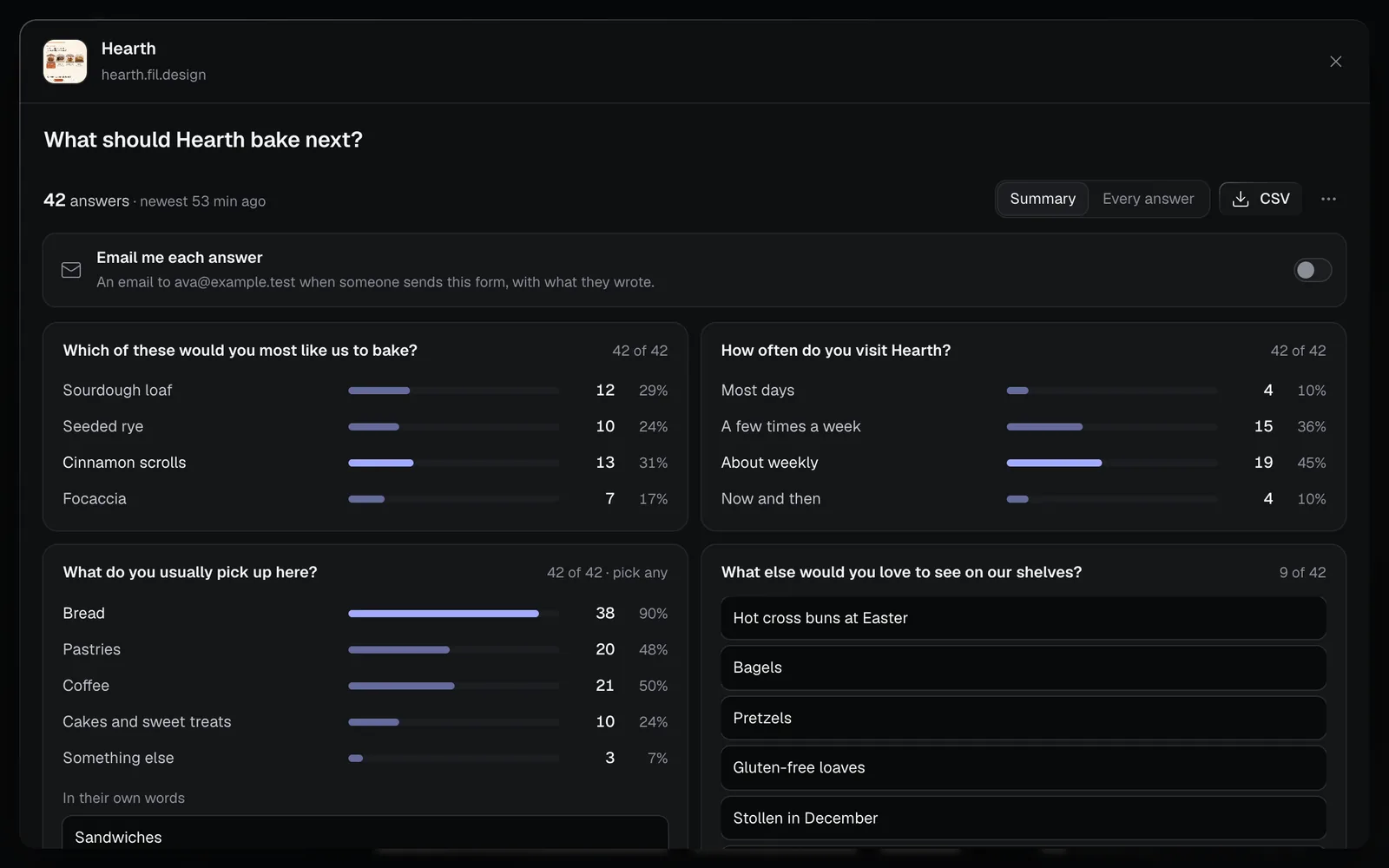Click the Sandwiches written answer
Viewport: 1389px width, 868px height.
point(365,833)
